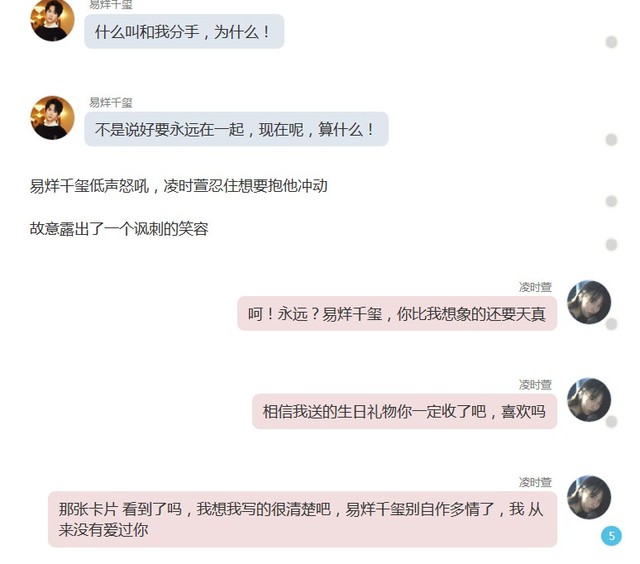Select the pink 相信我送的生日礼物 chat bubble
This screenshot has height=564, width=640.
pos(404,411)
